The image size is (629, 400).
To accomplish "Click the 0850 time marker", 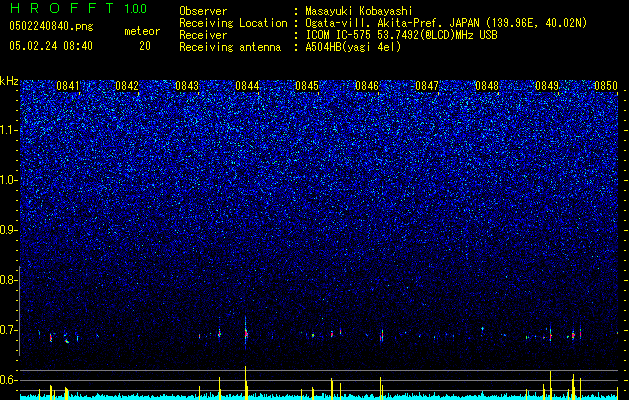I will [606, 86].
